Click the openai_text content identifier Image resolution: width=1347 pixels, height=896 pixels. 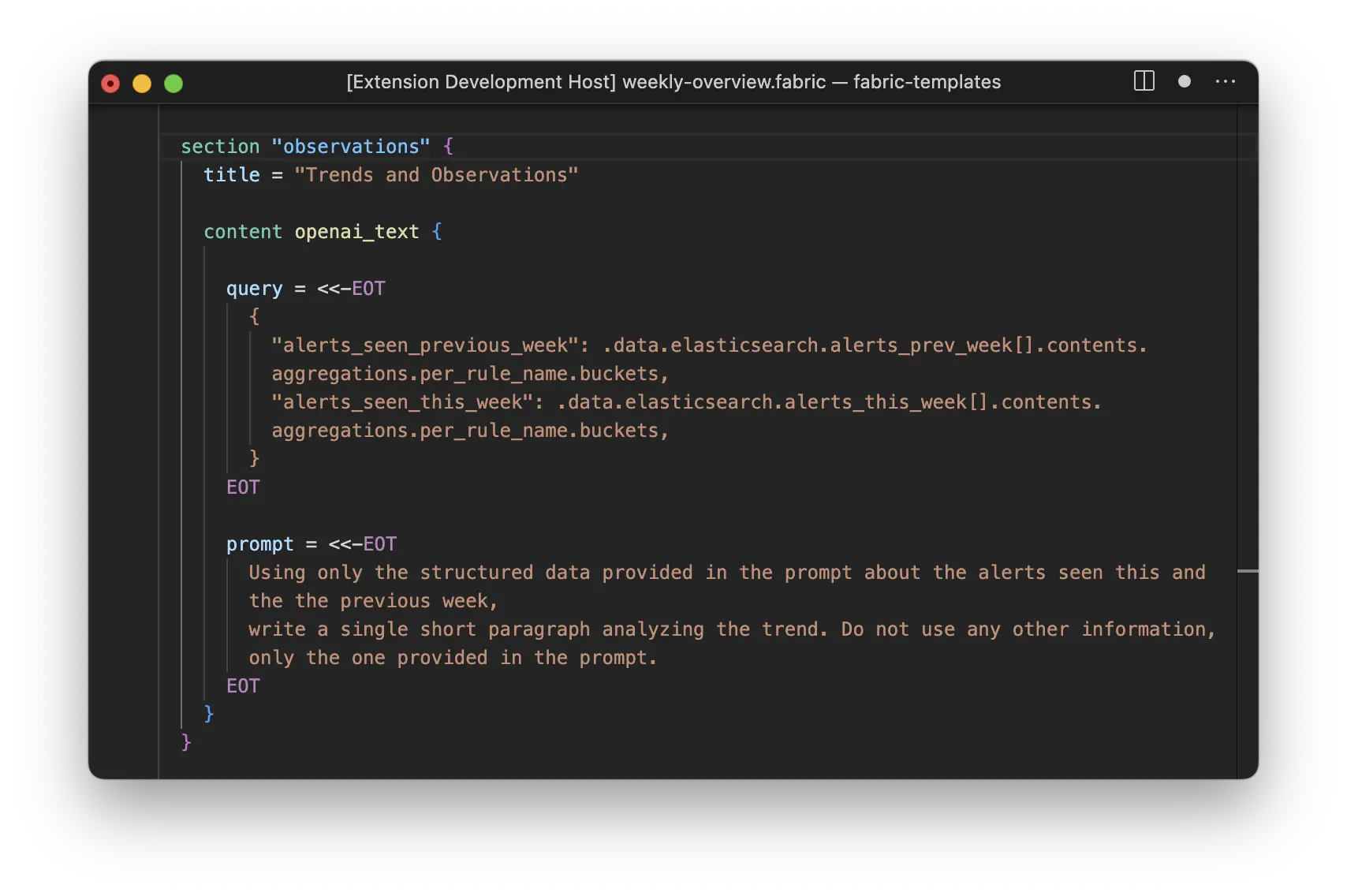[x=356, y=231]
